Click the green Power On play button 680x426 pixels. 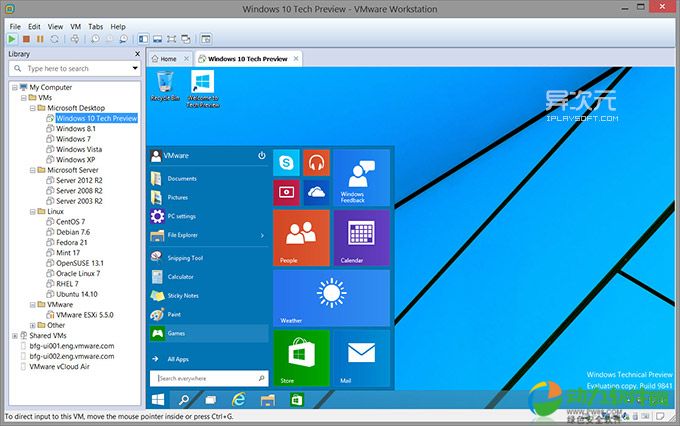coord(12,39)
